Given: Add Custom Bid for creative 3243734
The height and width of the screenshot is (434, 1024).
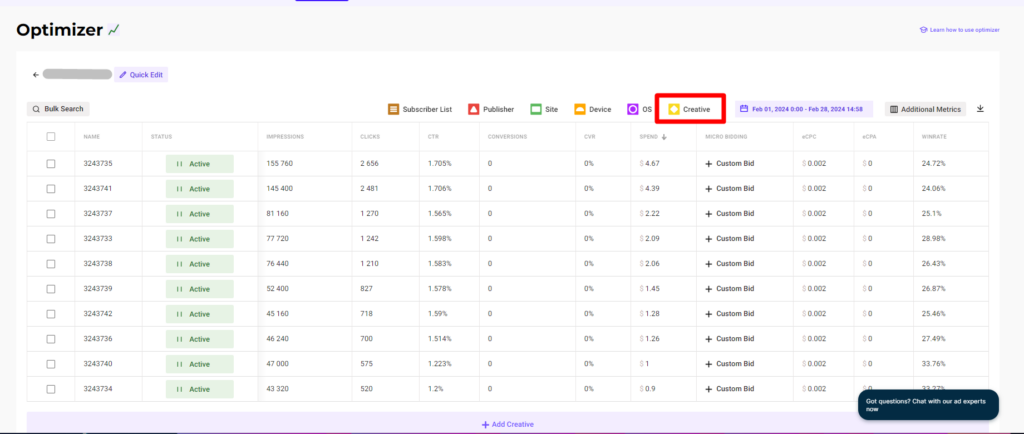Looking at the screenshot, I should [x=729, y=389].
